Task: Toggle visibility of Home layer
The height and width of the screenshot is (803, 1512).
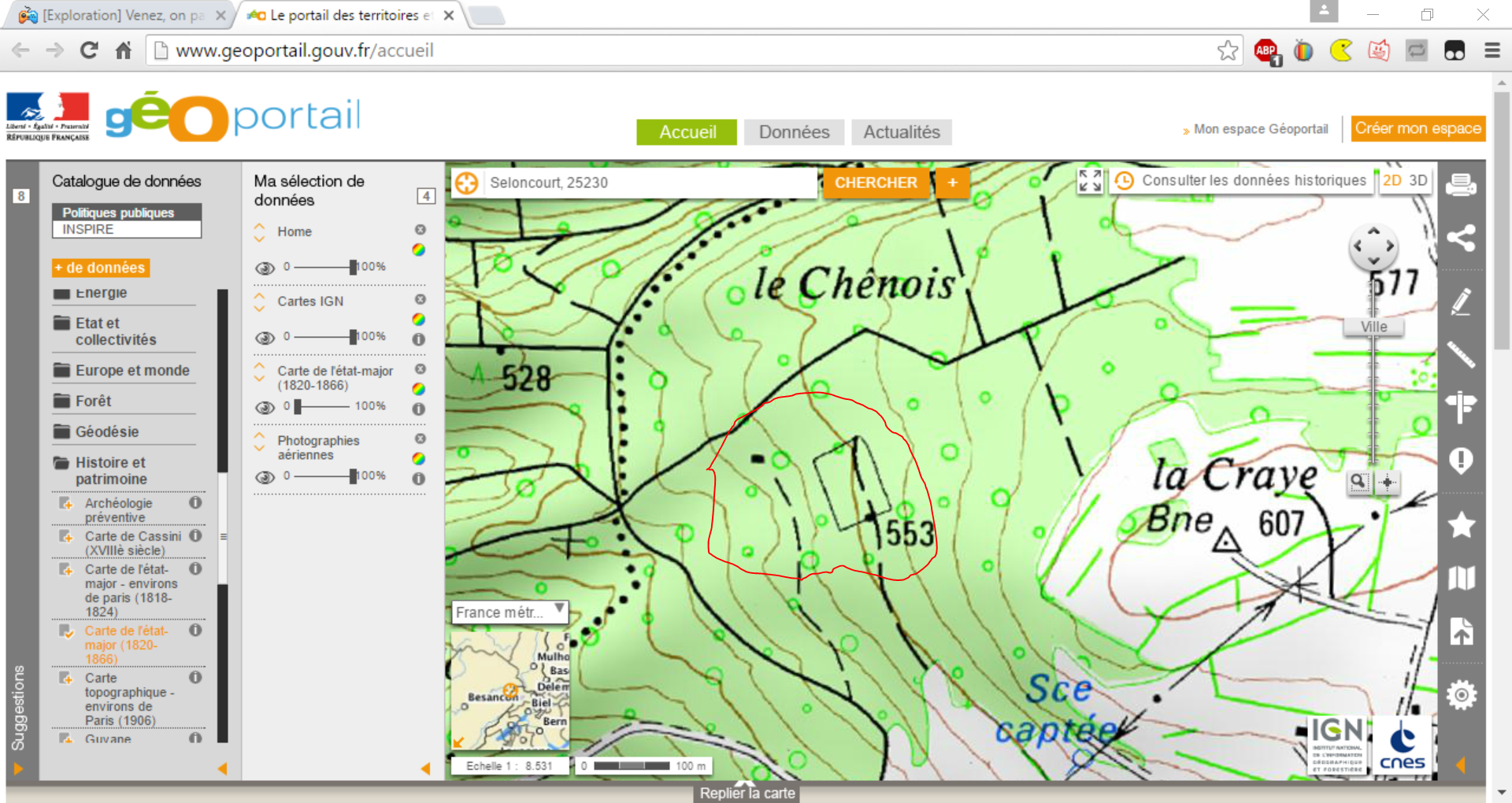Action: [265, 268]
